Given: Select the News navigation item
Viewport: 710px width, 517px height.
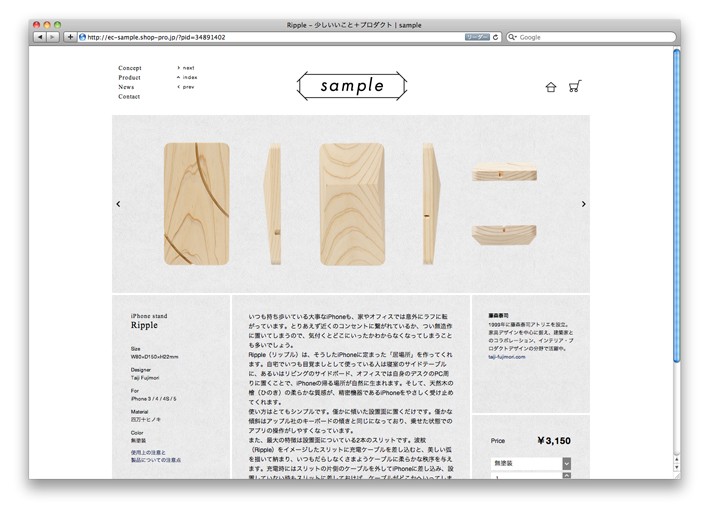Looking at the screenshot, I should pos(126,87).
